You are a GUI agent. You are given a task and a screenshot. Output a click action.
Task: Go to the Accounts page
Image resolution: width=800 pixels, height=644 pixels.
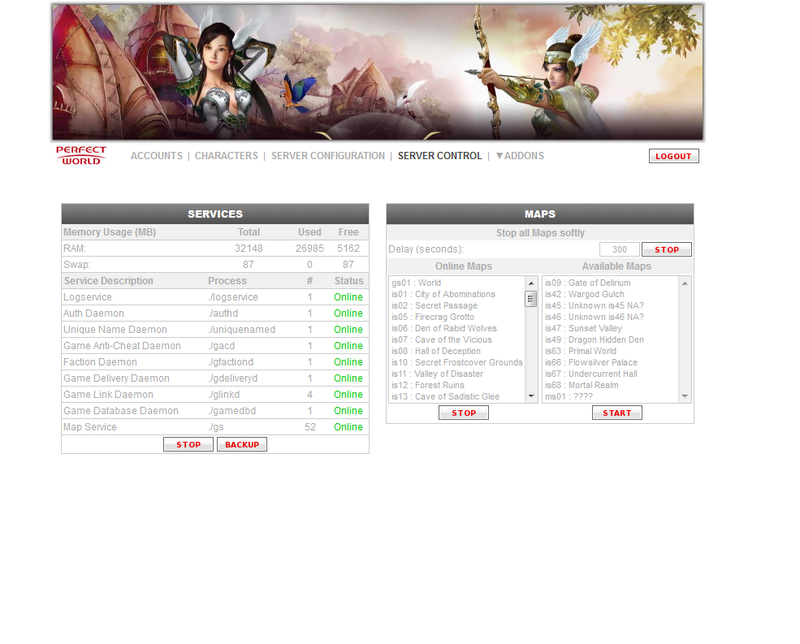tap(156, 156)
